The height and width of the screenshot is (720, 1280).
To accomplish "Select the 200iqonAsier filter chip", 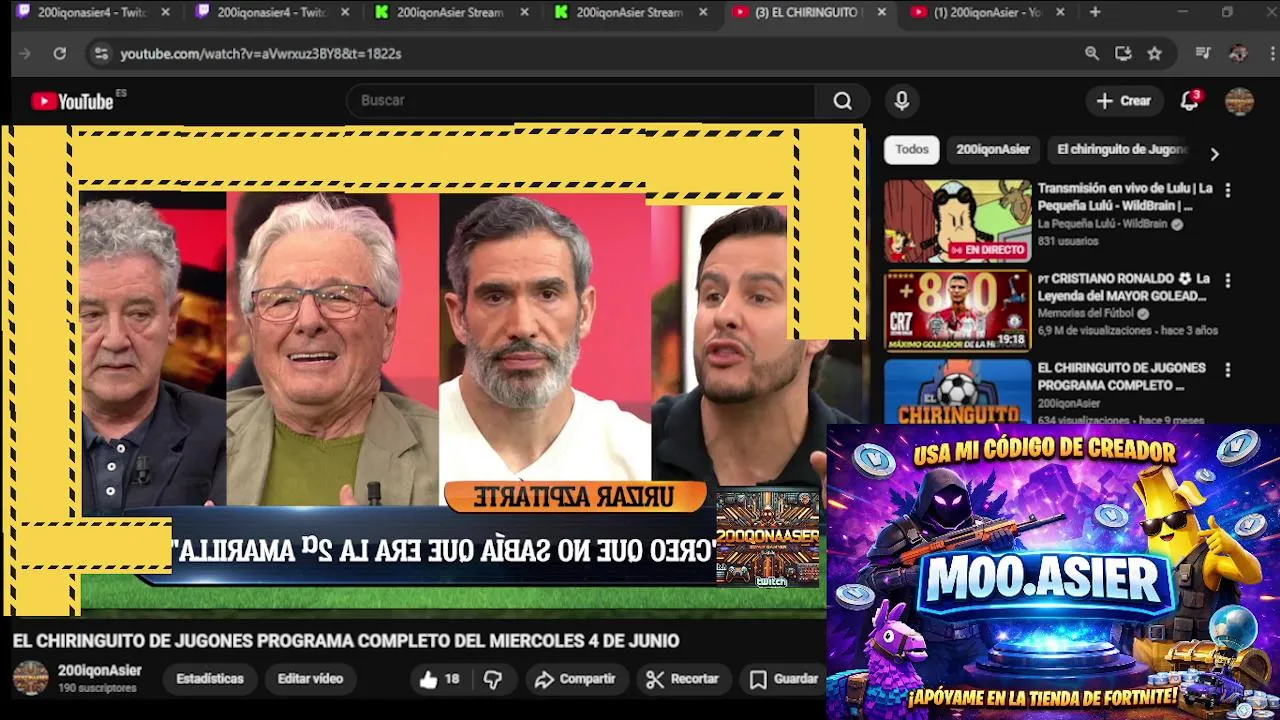I will (993, 149).
